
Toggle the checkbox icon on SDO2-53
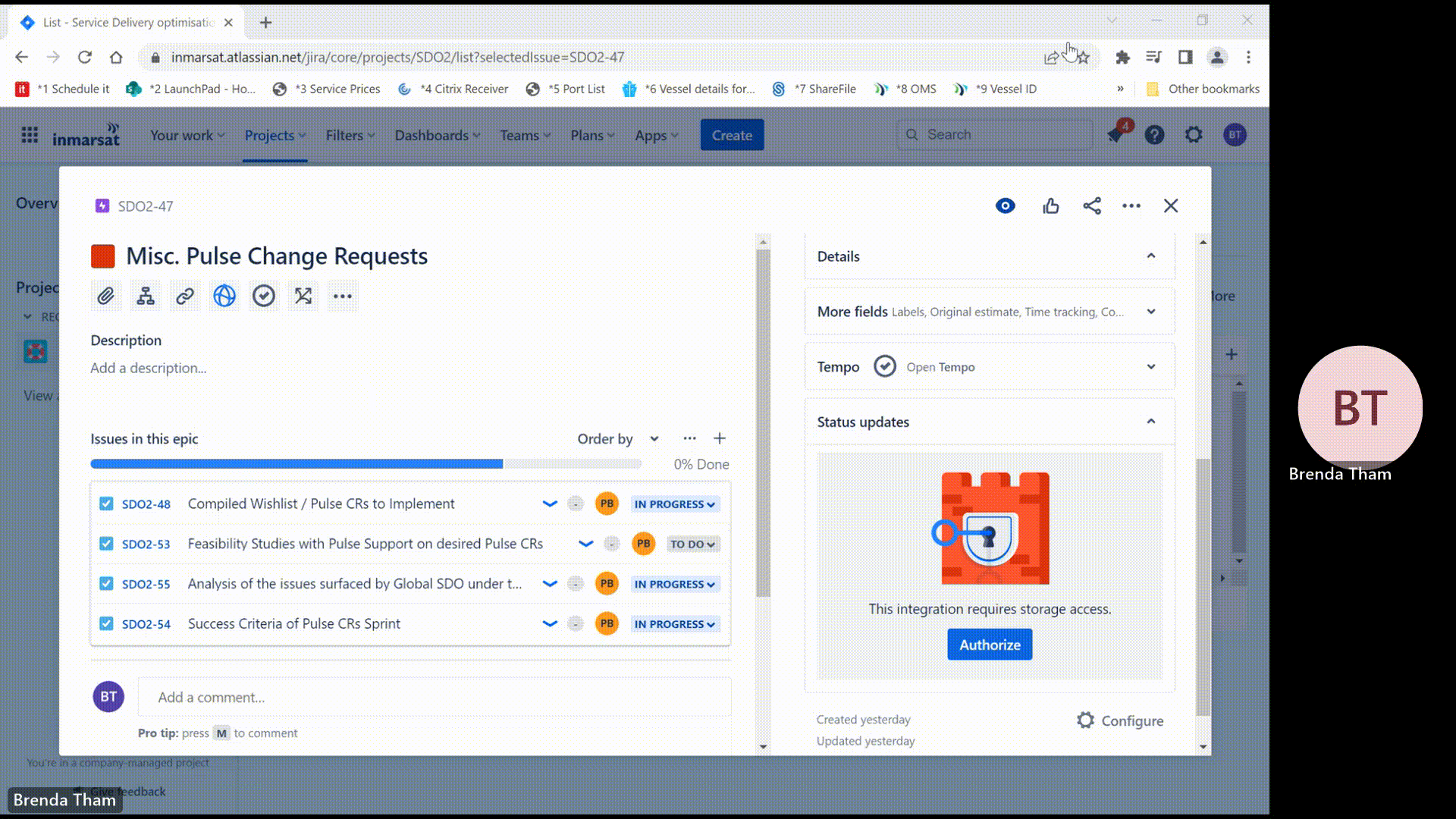point(105,544)
